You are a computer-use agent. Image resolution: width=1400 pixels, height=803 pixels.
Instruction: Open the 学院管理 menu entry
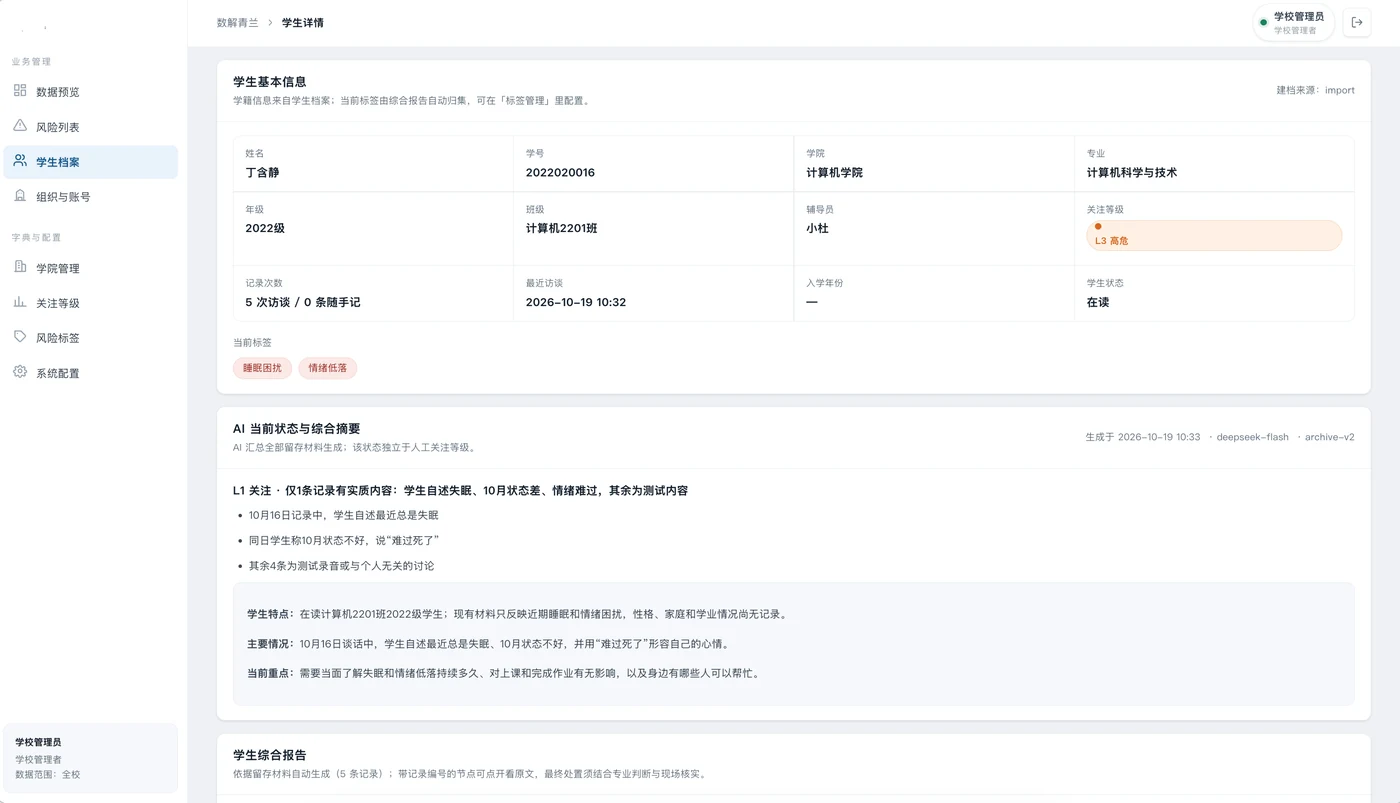pos(91,268)
